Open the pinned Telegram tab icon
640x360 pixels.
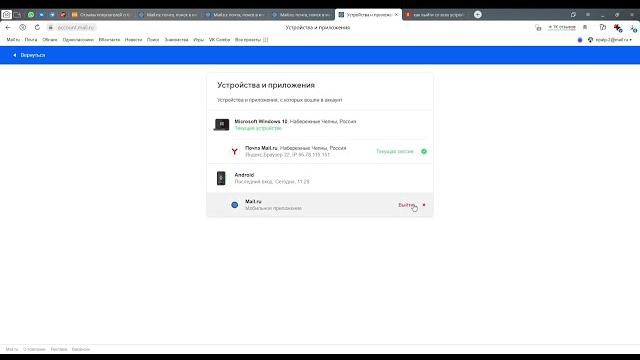(x=52, y=14)
